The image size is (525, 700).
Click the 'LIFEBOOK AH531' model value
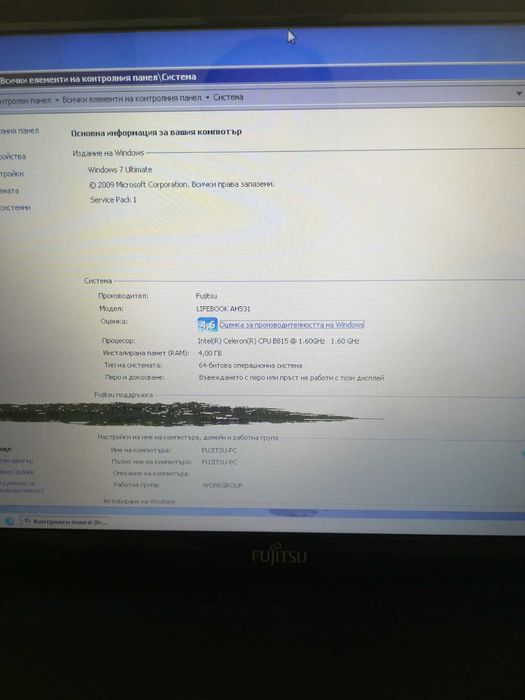coord(223,308)
